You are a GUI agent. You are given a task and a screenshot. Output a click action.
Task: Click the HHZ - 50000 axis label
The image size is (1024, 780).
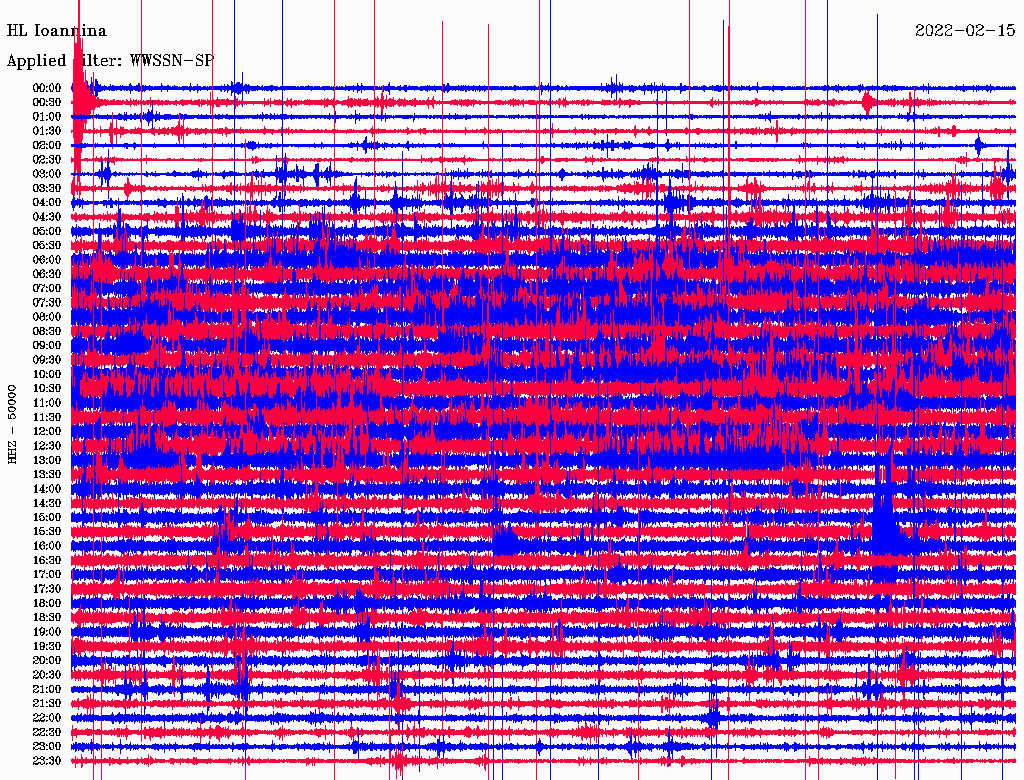[x=12, y=424]
